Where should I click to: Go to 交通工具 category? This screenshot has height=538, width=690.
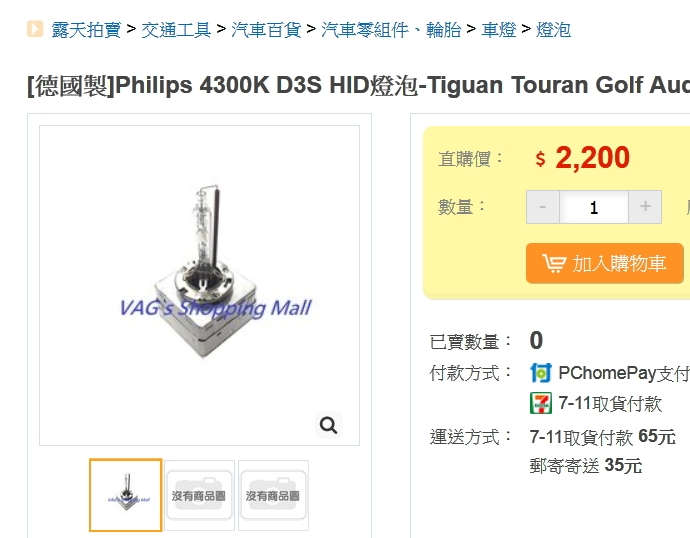pos(176,30)
